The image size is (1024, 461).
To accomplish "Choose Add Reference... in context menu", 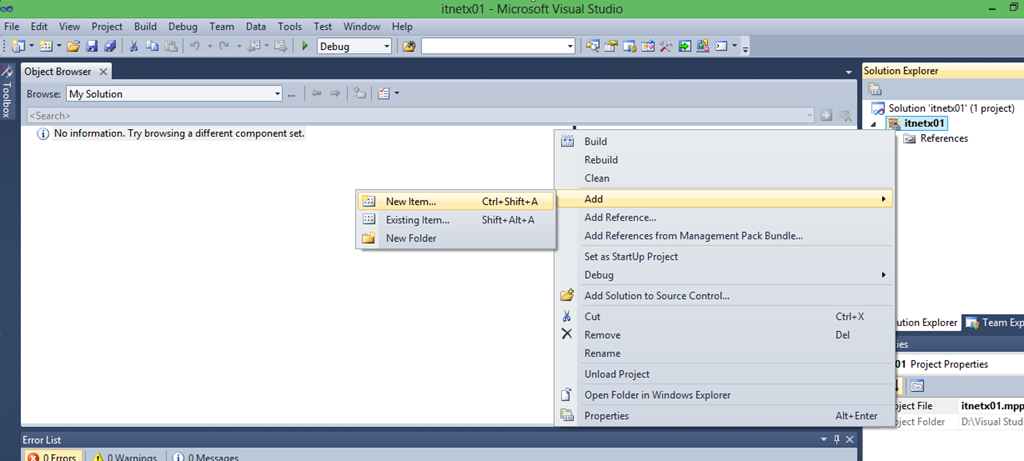I will (620, 217).
